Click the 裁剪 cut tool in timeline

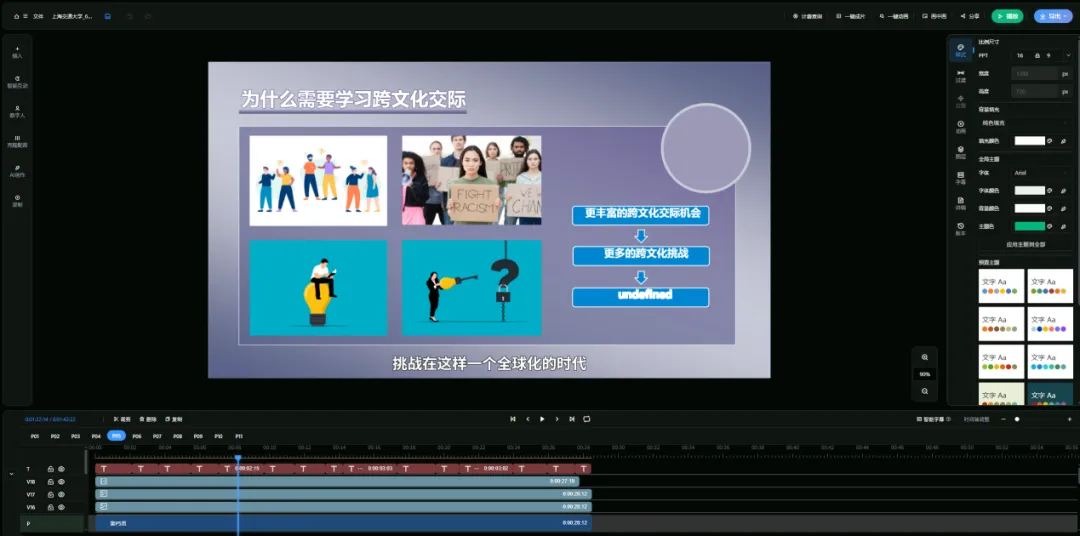click(x=122, y=419)
